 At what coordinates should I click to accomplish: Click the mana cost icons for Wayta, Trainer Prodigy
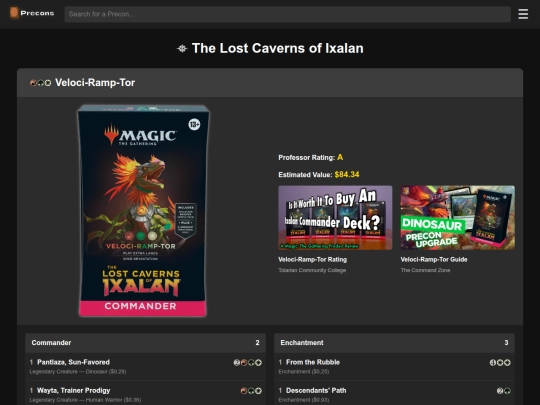pos(251,391)
